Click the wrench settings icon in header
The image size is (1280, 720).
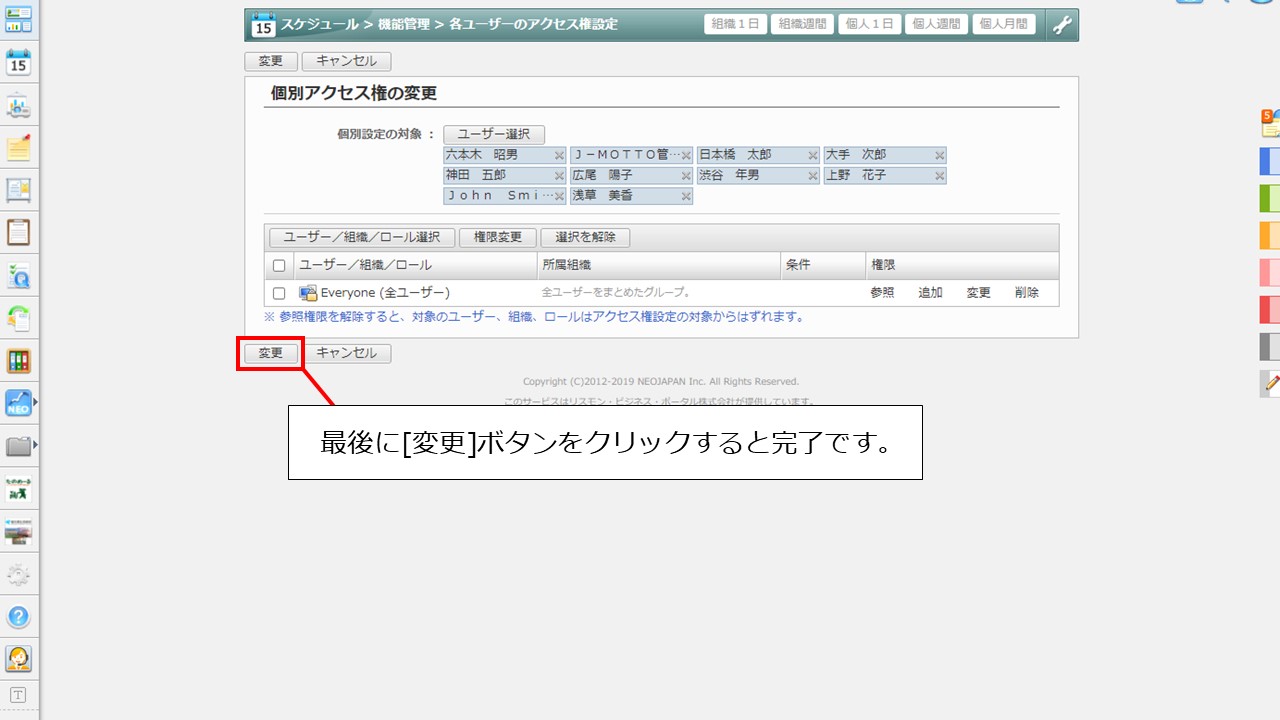[1062, 25]
